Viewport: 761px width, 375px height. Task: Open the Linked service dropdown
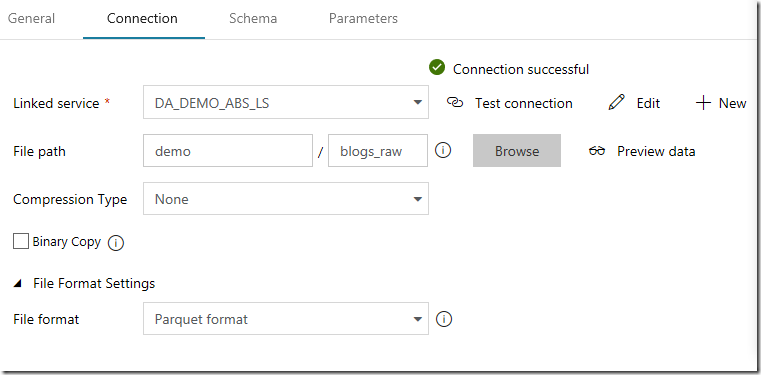coord(286,102)
